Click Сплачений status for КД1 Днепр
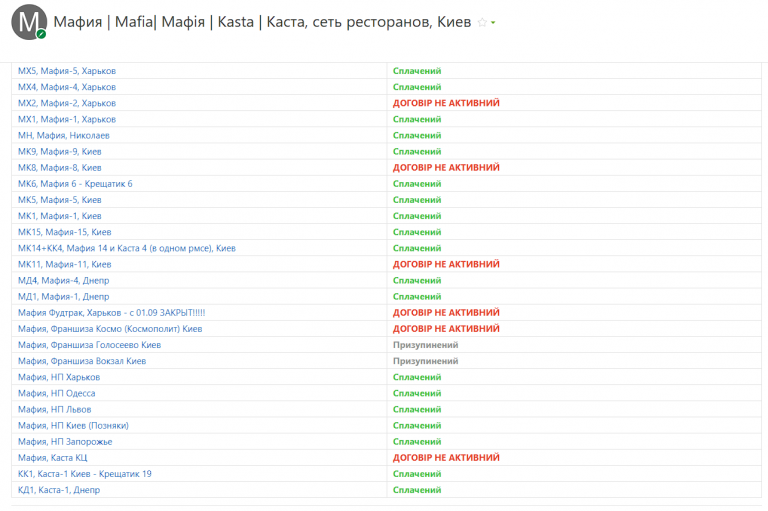Screen dimensions: 768x511 tap(417, 490)
